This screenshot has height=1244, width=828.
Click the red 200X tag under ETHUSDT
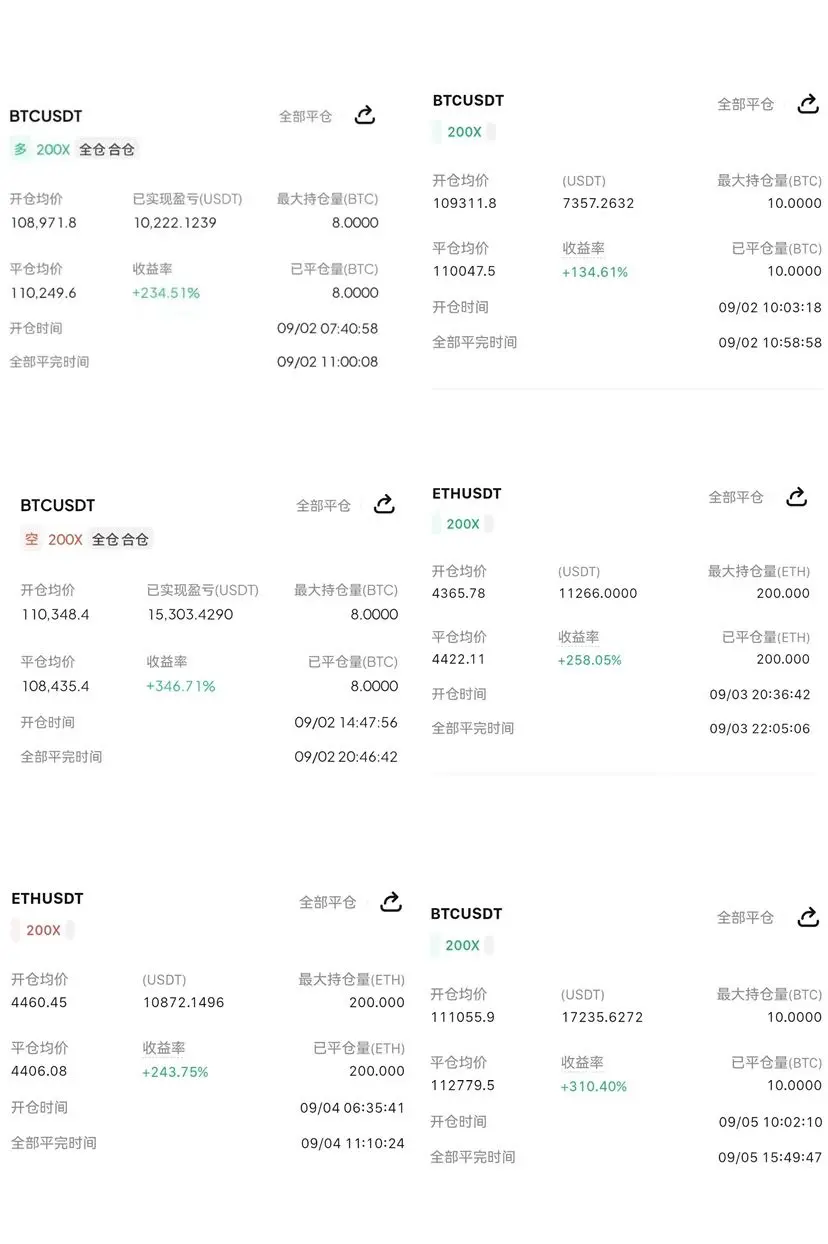click(43, 930)
